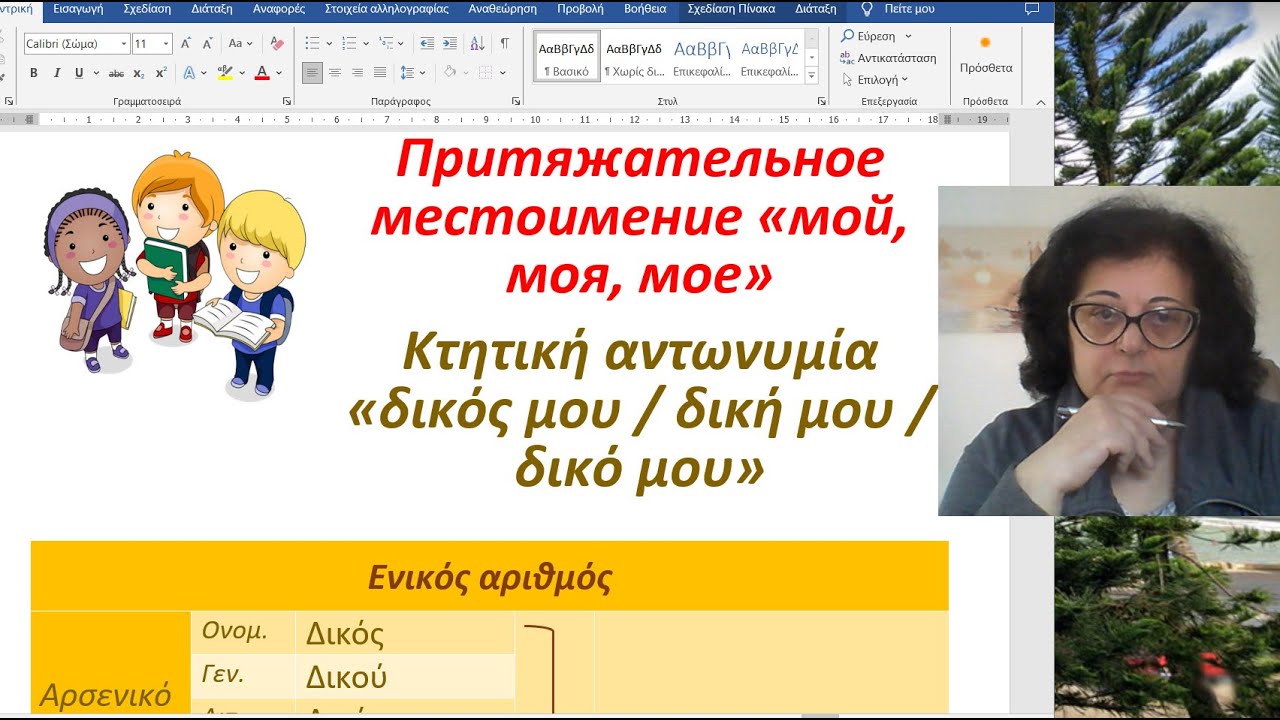Viewport: 1280px width, 720px height.
Task: Click the Δικού table cell
Action: click(x=405, y=677)
